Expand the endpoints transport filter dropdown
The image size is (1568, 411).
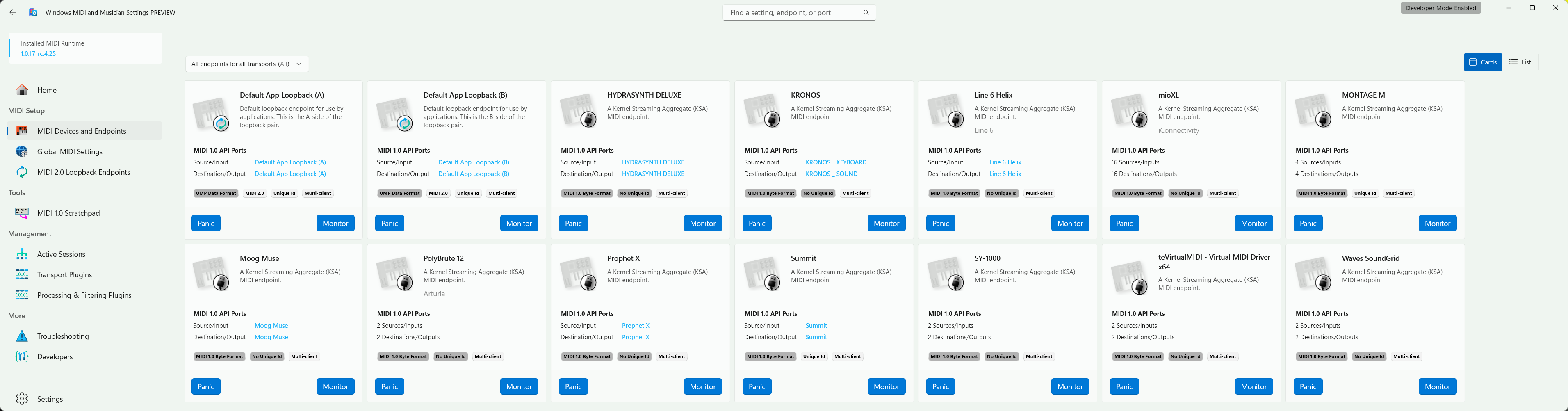(x=246, y=64)
